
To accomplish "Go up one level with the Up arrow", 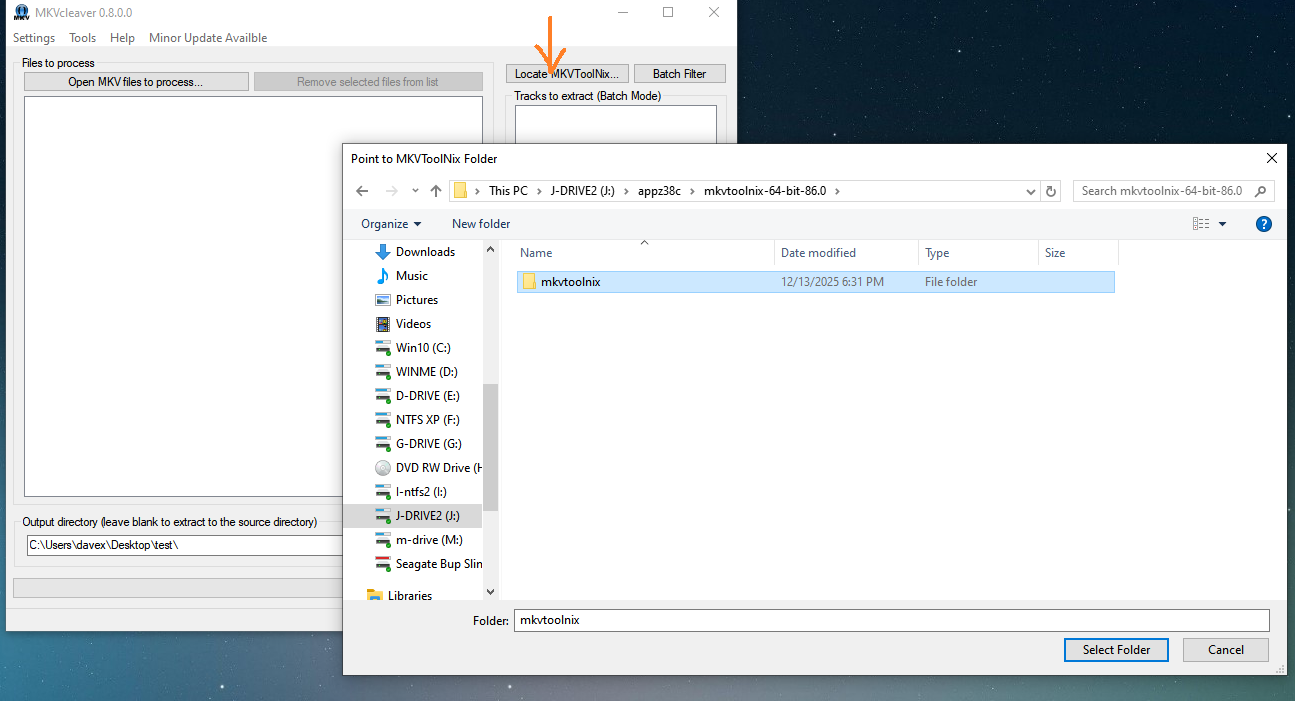I will pos(436,191).
